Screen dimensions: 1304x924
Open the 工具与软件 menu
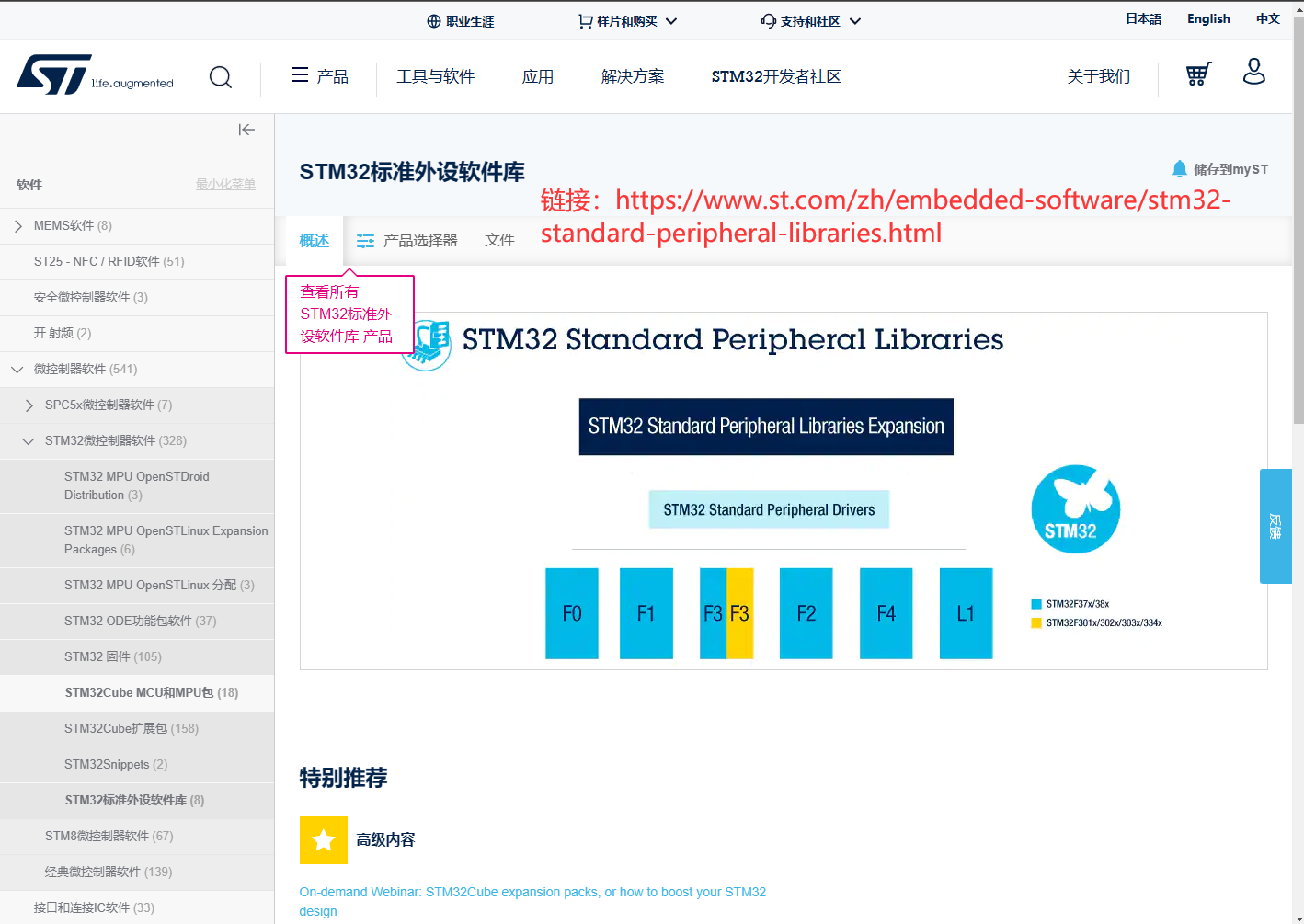pos(436,76)
